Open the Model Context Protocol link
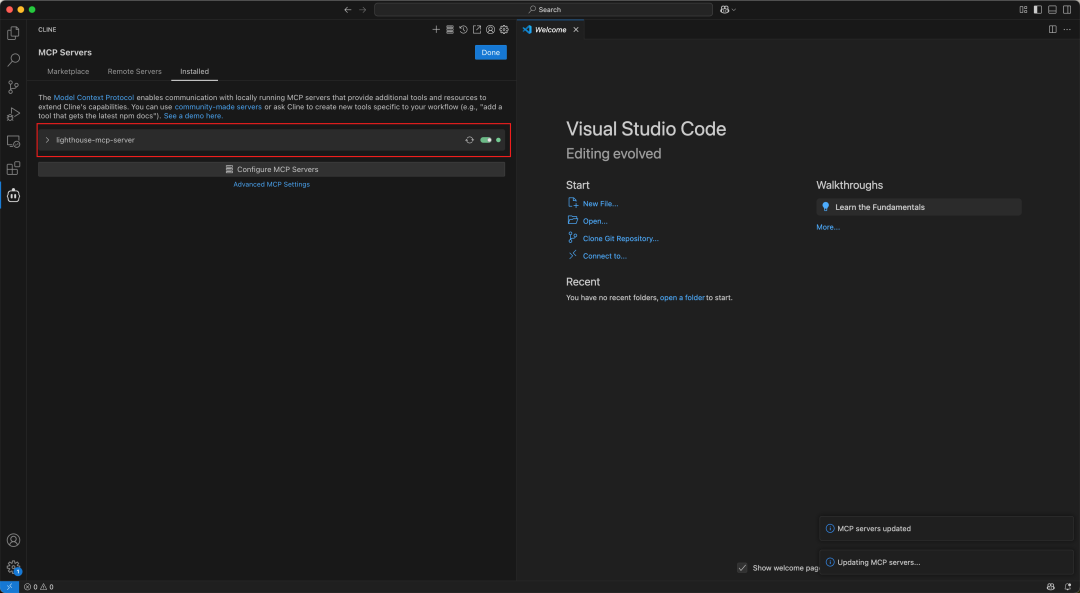 [94, 98]
